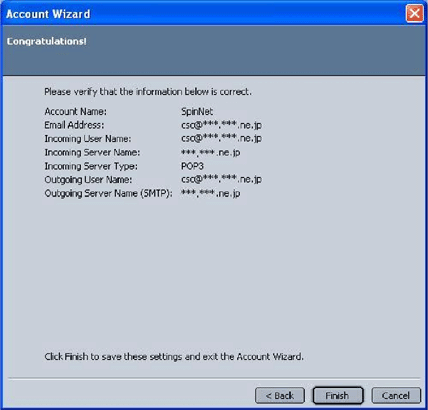Click the Incoming Server Type label

[x=91, y=166]
